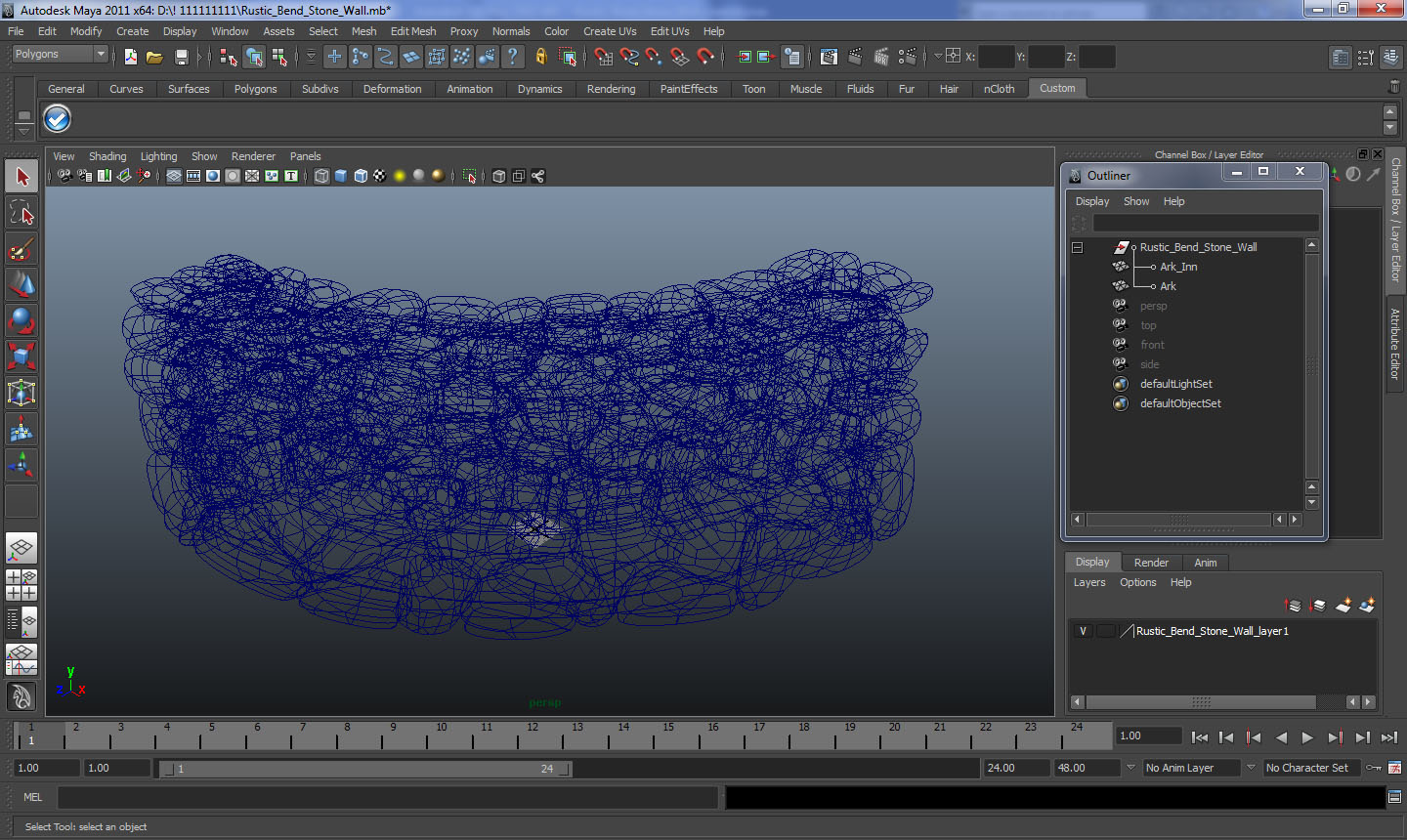Viewport: 1407px width, 840px height.
Task: Click play forwards button
Action: pos(1307,737)
